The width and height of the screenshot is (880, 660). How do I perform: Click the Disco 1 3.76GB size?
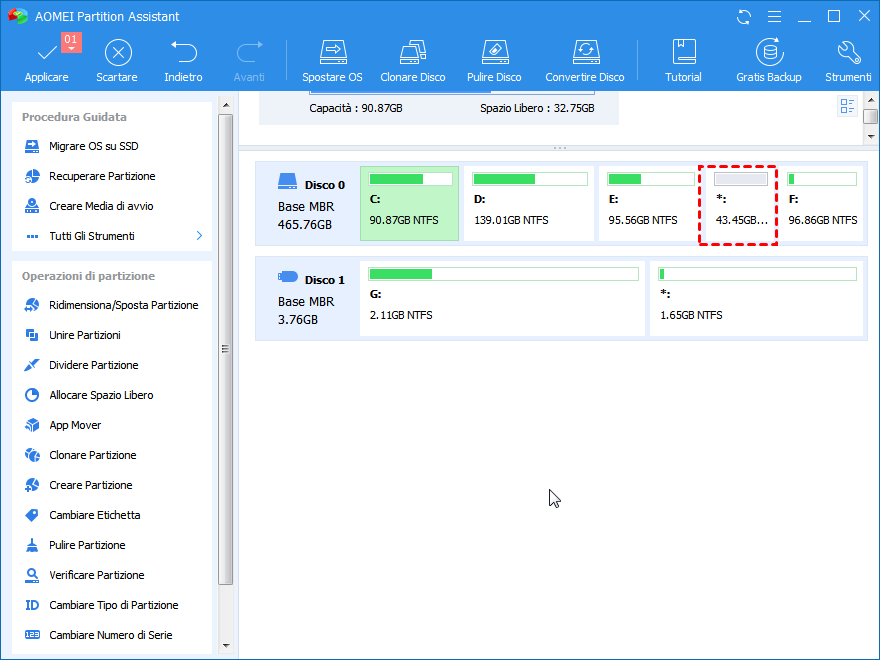click(297, 320)
